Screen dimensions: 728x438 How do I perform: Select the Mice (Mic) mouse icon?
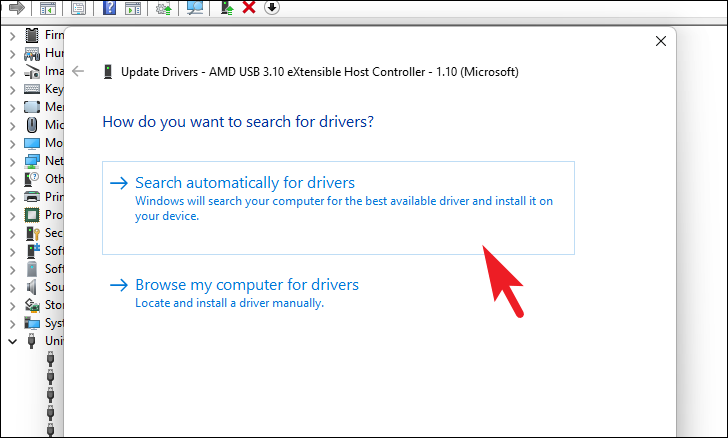pos(32,125)
